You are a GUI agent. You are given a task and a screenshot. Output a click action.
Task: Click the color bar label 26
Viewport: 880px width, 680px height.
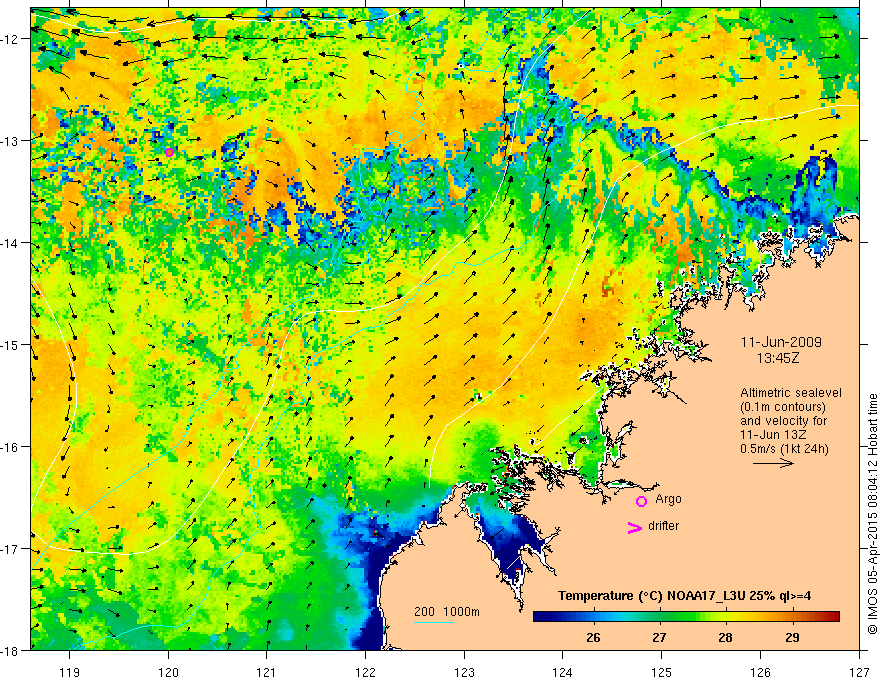click(593, 637)
